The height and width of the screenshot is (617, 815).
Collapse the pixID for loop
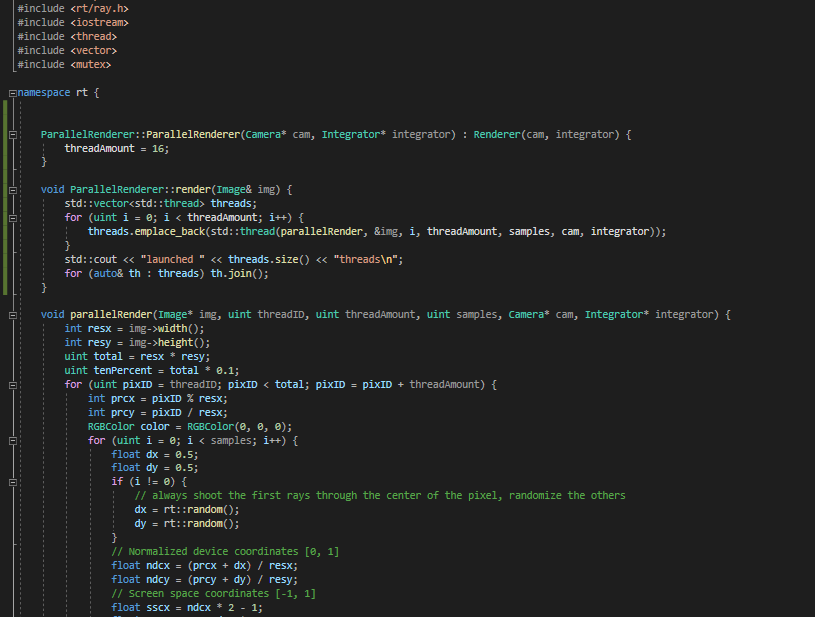coord(12,385)
